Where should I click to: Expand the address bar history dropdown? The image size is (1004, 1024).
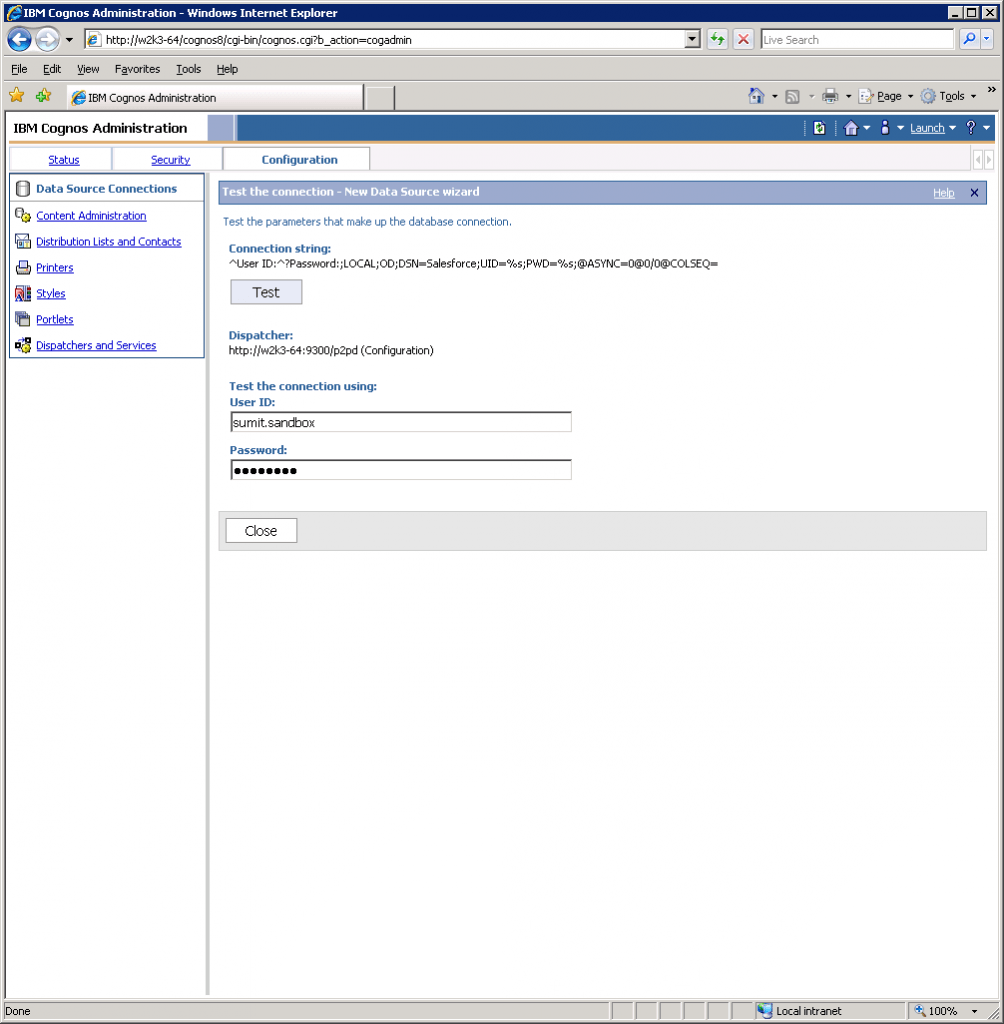[692, 40]
